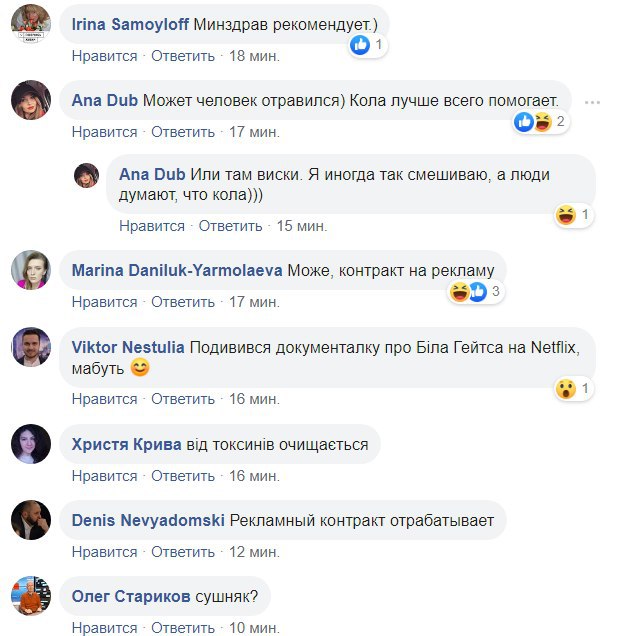
Task: Like Irina Samoyloff's comment via Нравится
Action: point(104,56)
